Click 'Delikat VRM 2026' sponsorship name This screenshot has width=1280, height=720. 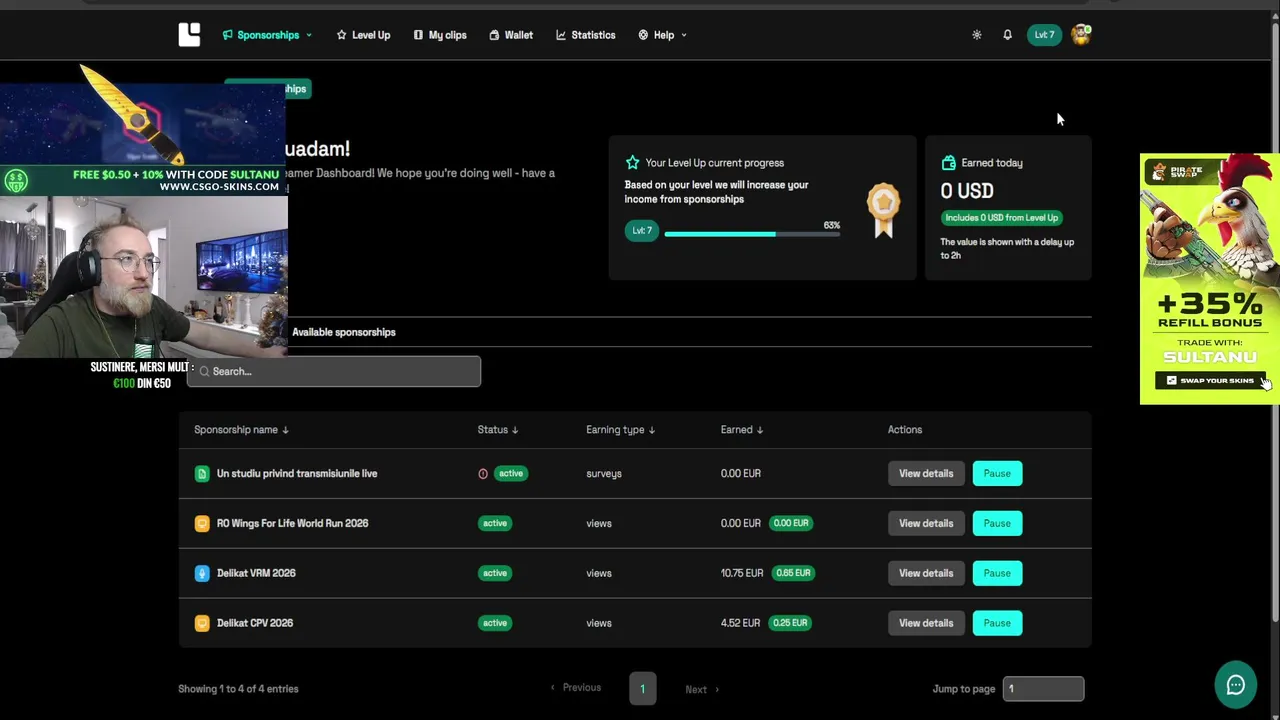[x=256, y=573]
